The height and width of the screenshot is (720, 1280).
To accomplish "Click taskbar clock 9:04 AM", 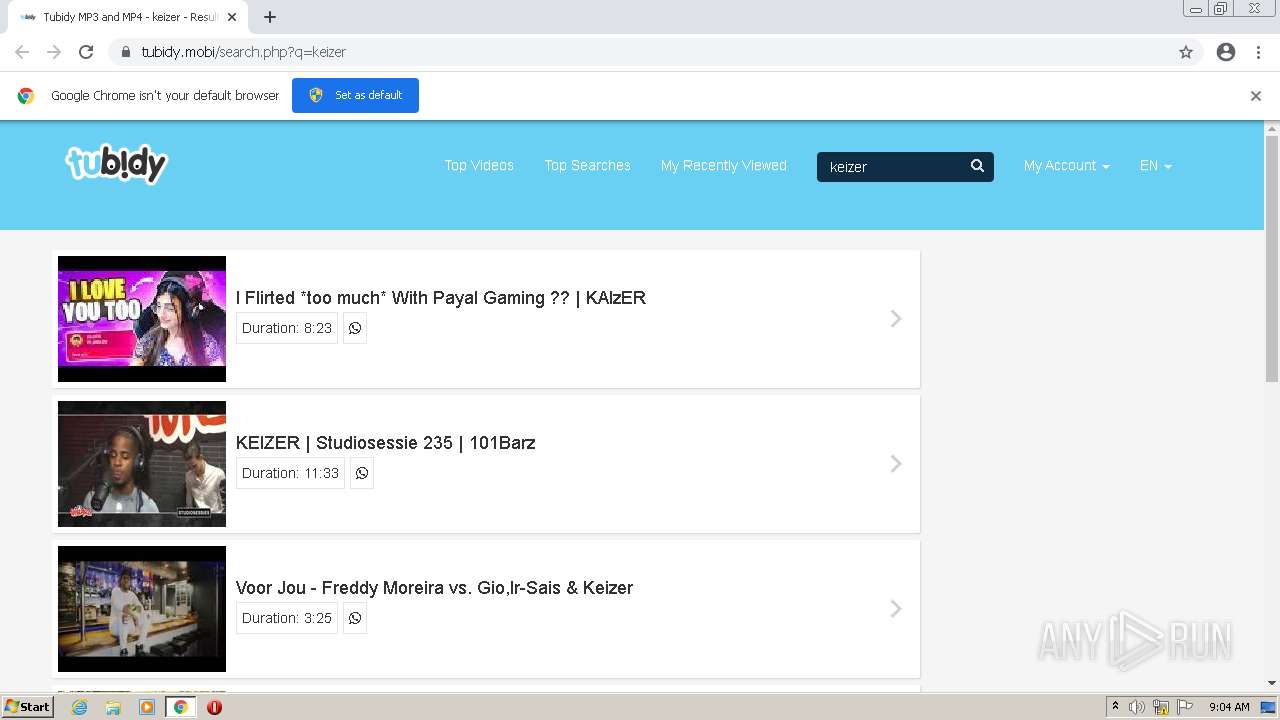I will pyautogui.click(x=1229, y=707).
